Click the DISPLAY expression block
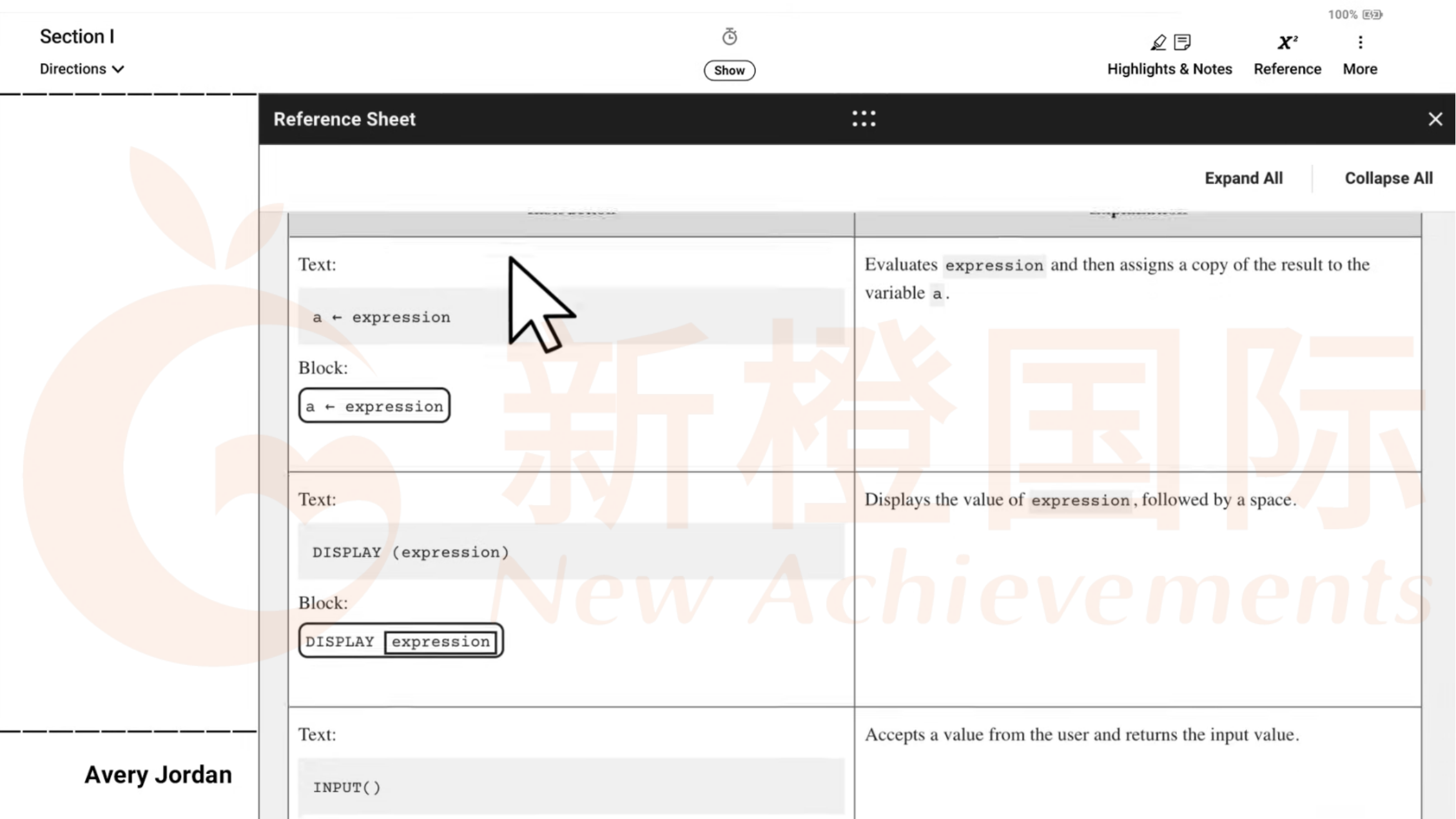The width and height of the screenshot is (1456, 819). click(x=401, y=640)
